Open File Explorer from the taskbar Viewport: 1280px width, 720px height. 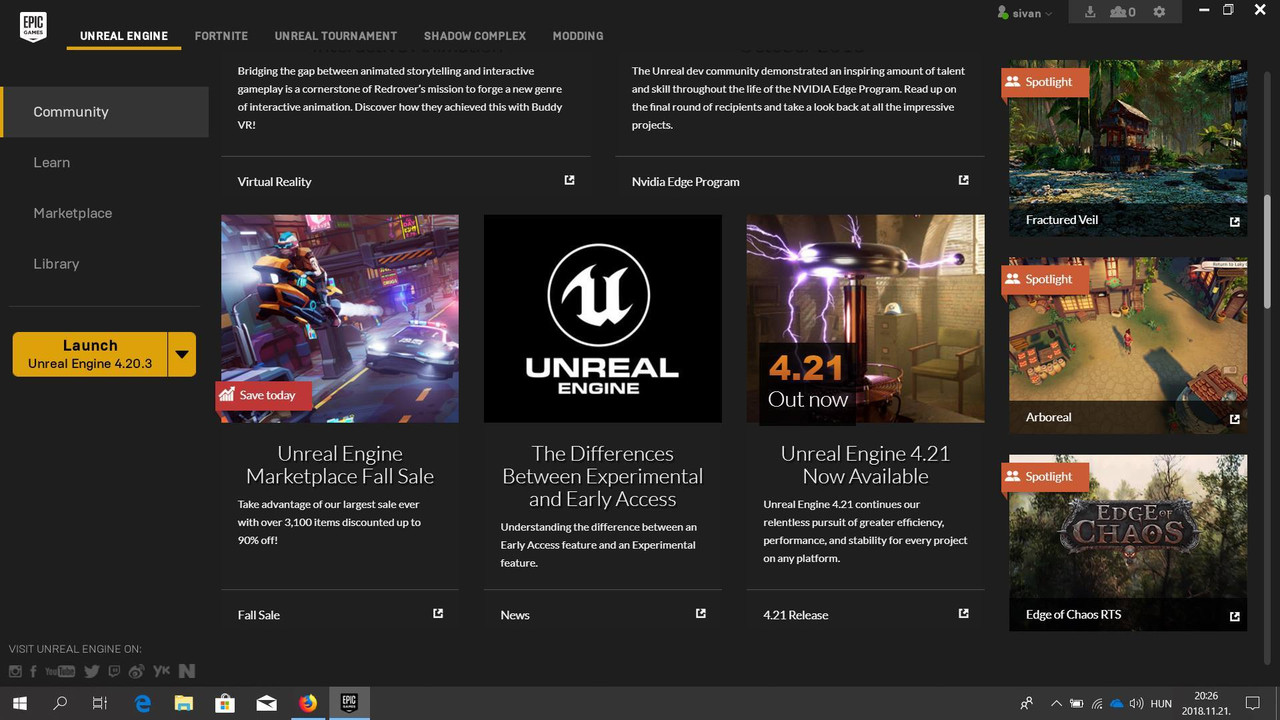[183, 703]
